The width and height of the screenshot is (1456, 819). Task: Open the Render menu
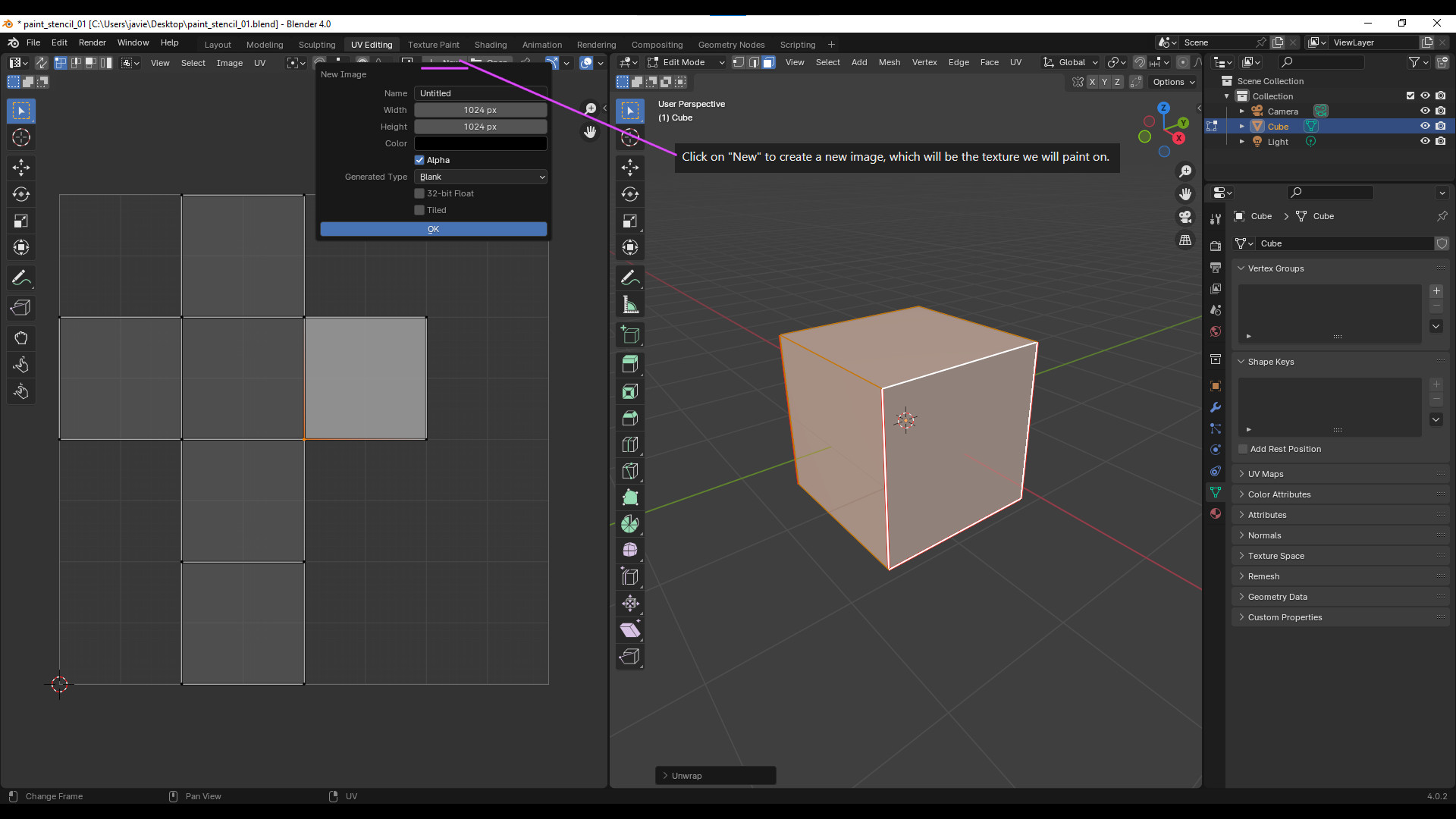pyautogui.click(x=93, y=42)
